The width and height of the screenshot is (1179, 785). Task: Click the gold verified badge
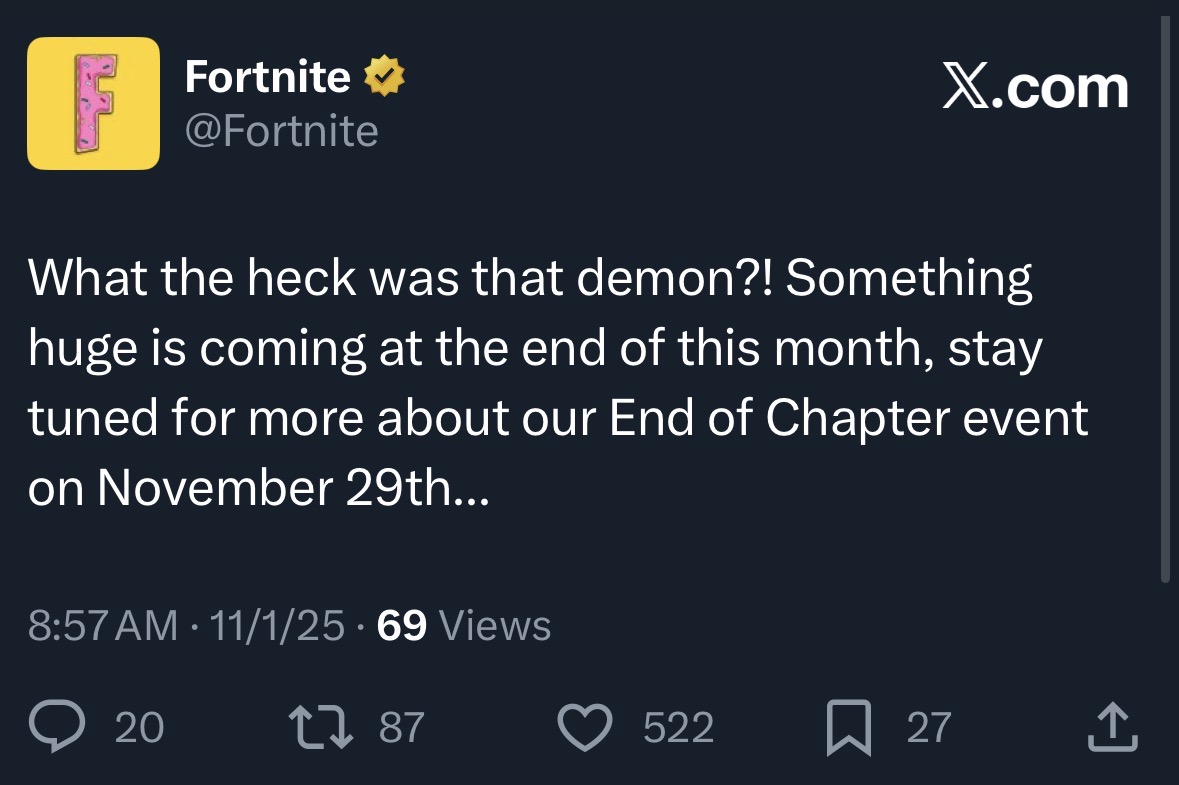[384, 75]
